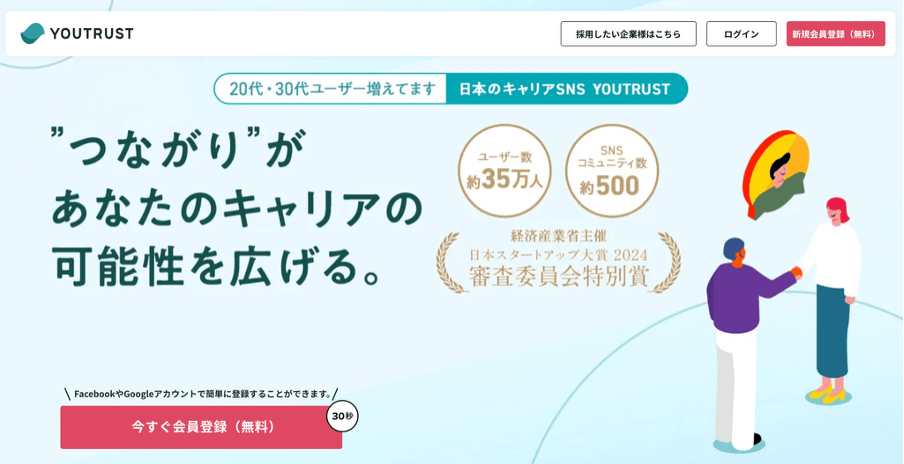The image size is (904, 464).
Task: Click the SNSコミュニティ数 約500 badge
Action: coord(612,171)
